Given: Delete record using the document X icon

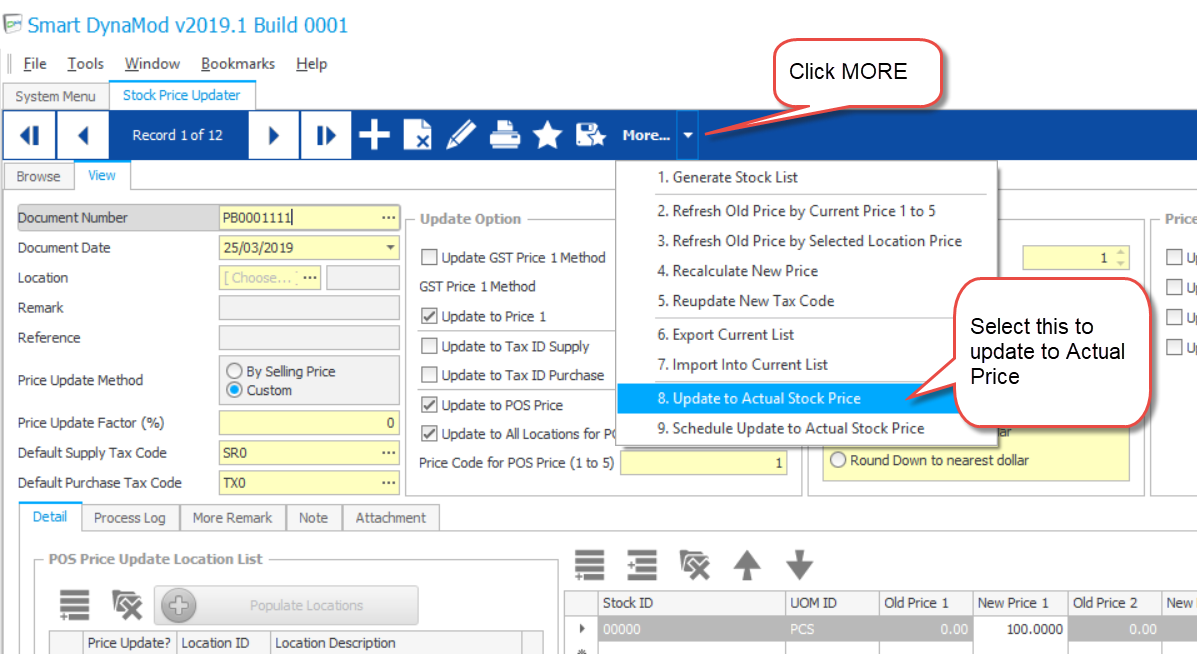Looking at the screenshot, I should pos(418,135).
